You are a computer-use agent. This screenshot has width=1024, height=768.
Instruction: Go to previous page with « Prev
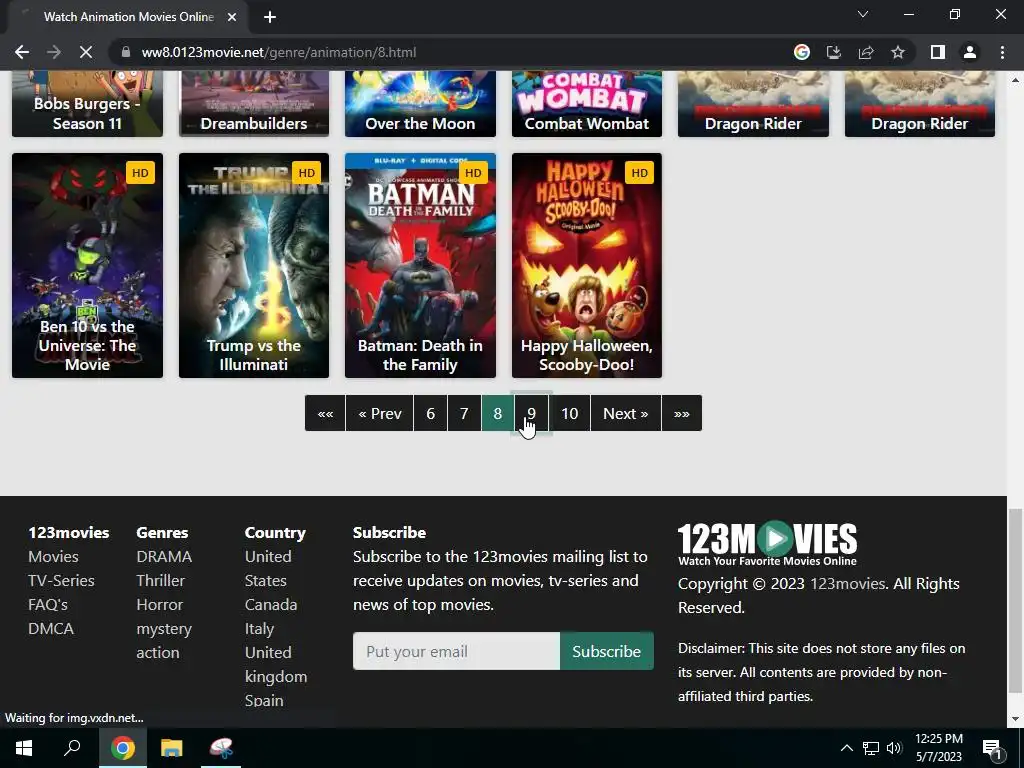point(379,413)
